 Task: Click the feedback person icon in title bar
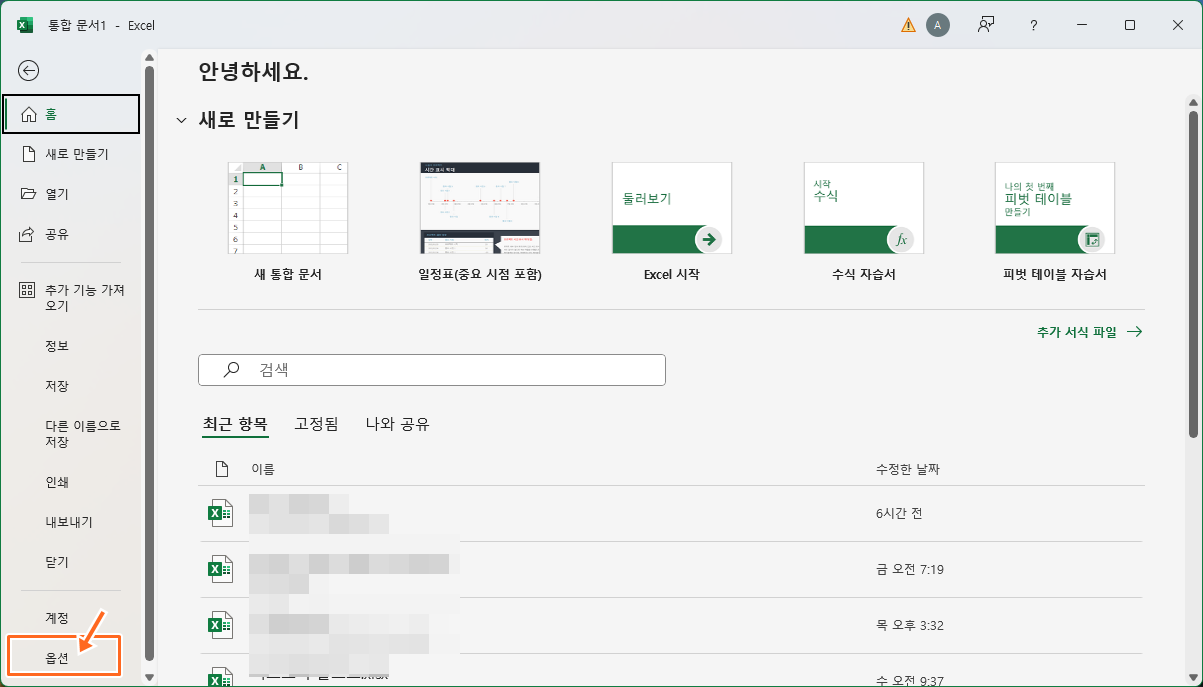click(x=986, y=25)
